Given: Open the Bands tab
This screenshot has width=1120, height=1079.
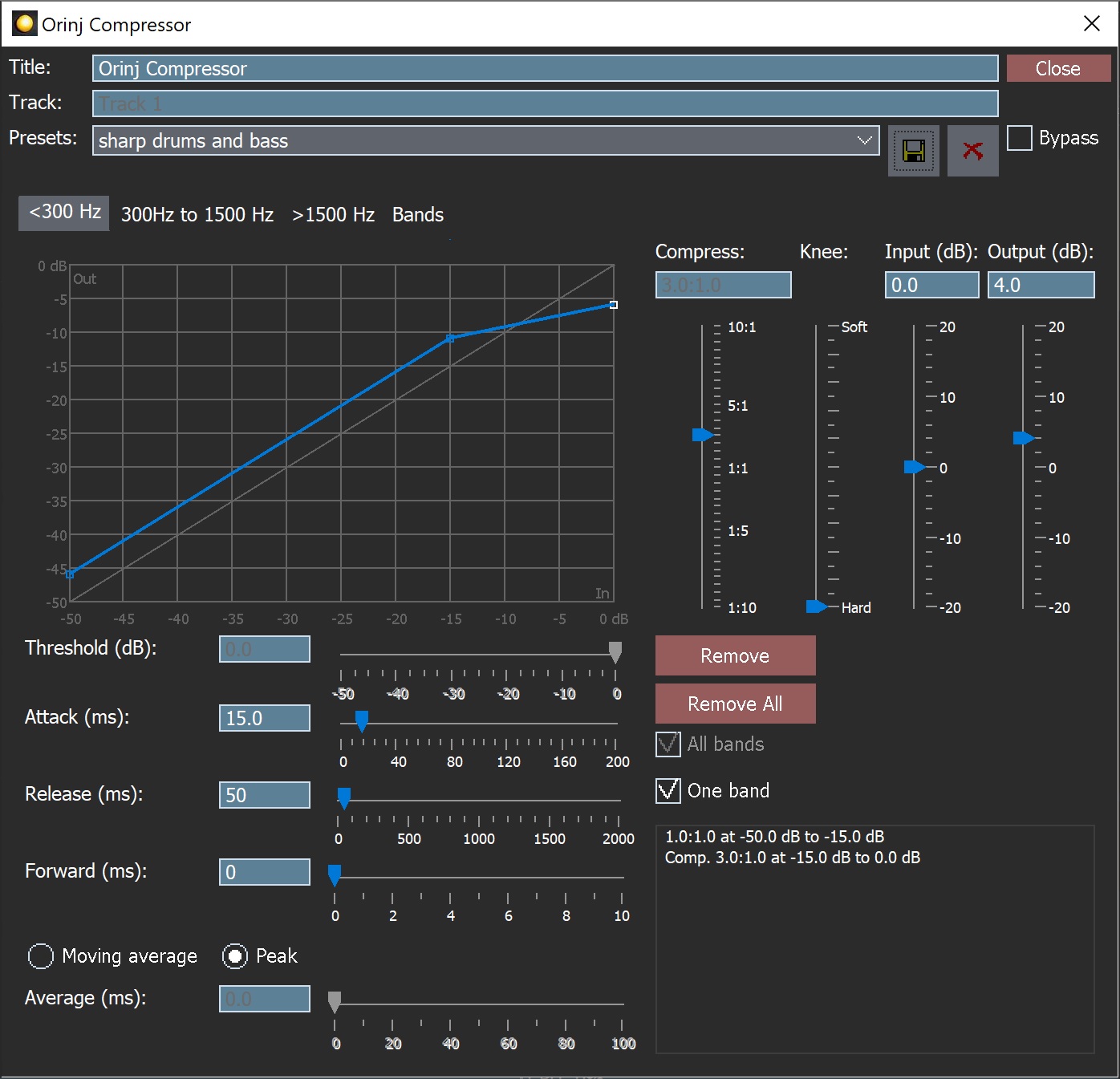Looking at the screenshot, I should tap(417, 215).
